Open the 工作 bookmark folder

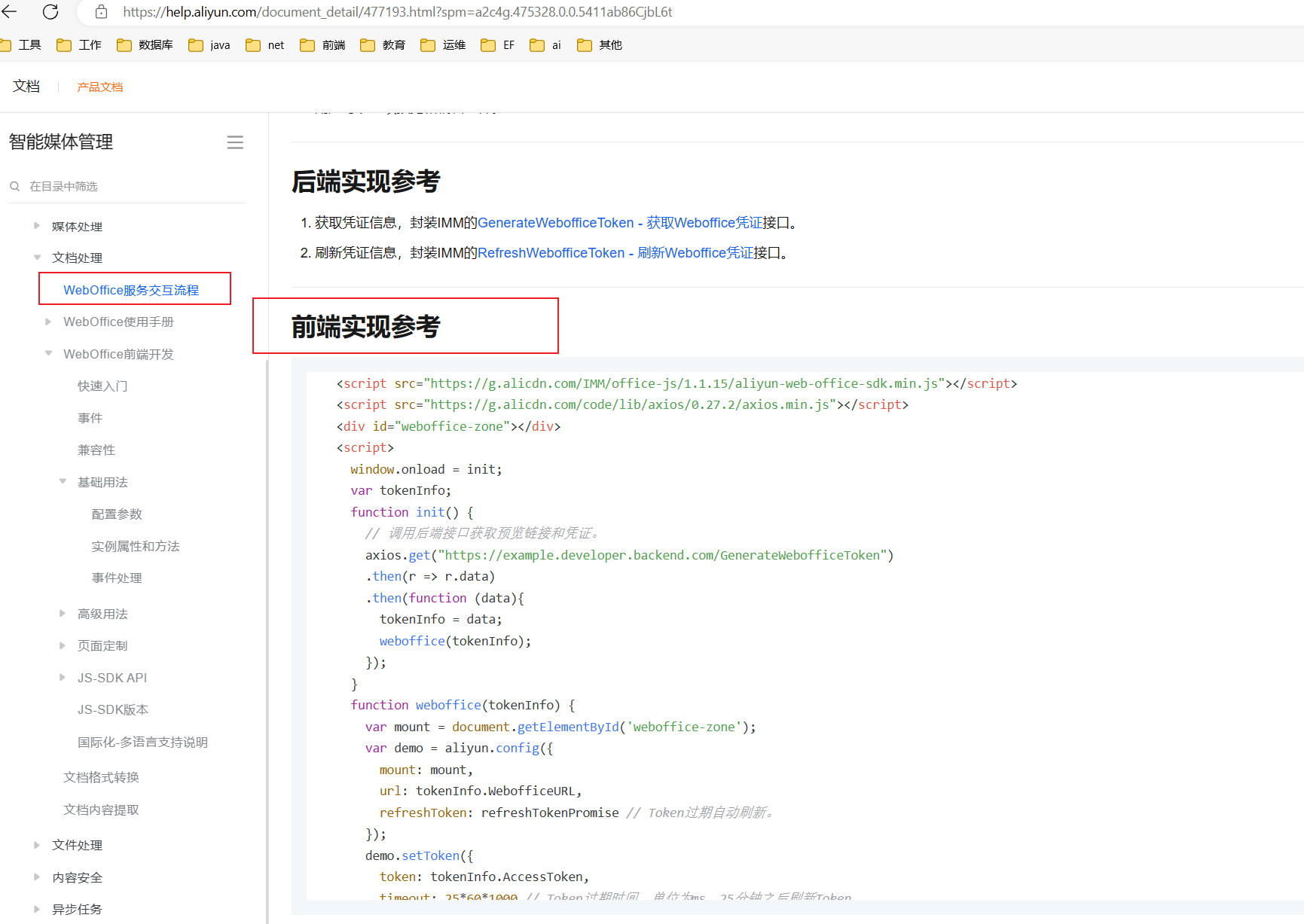point(79,45)
